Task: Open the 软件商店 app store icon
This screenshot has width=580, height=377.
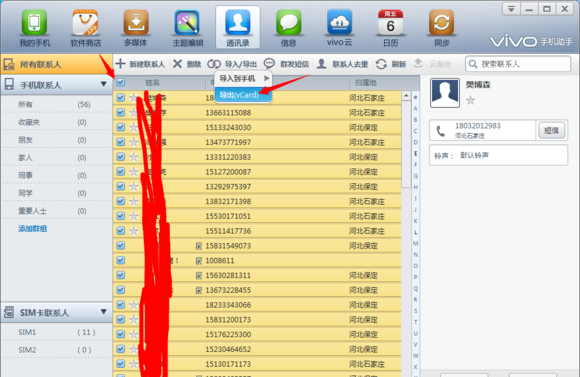Action: point(85,23)
